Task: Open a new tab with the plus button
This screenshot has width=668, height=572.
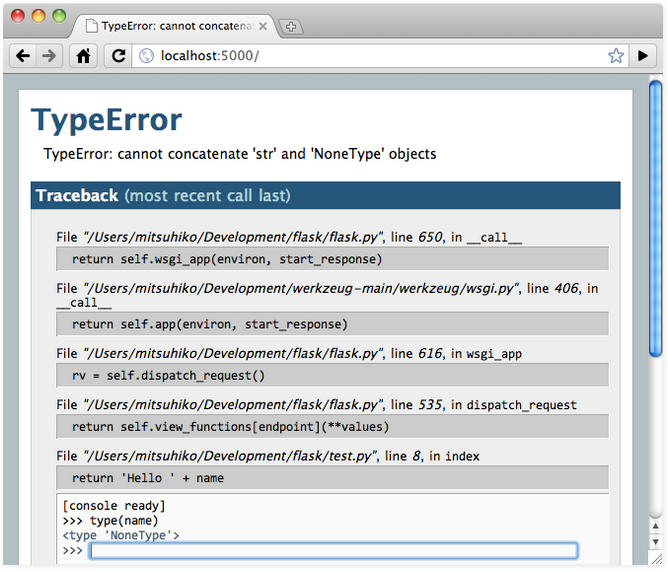Action: [291, 26]
